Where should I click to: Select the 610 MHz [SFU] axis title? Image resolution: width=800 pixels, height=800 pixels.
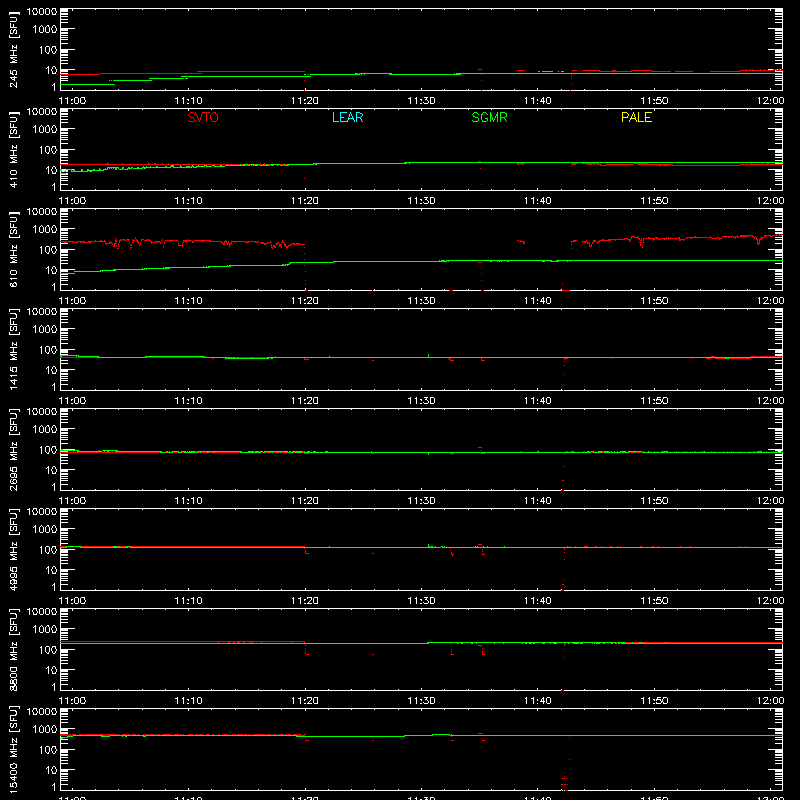(14, 249)
